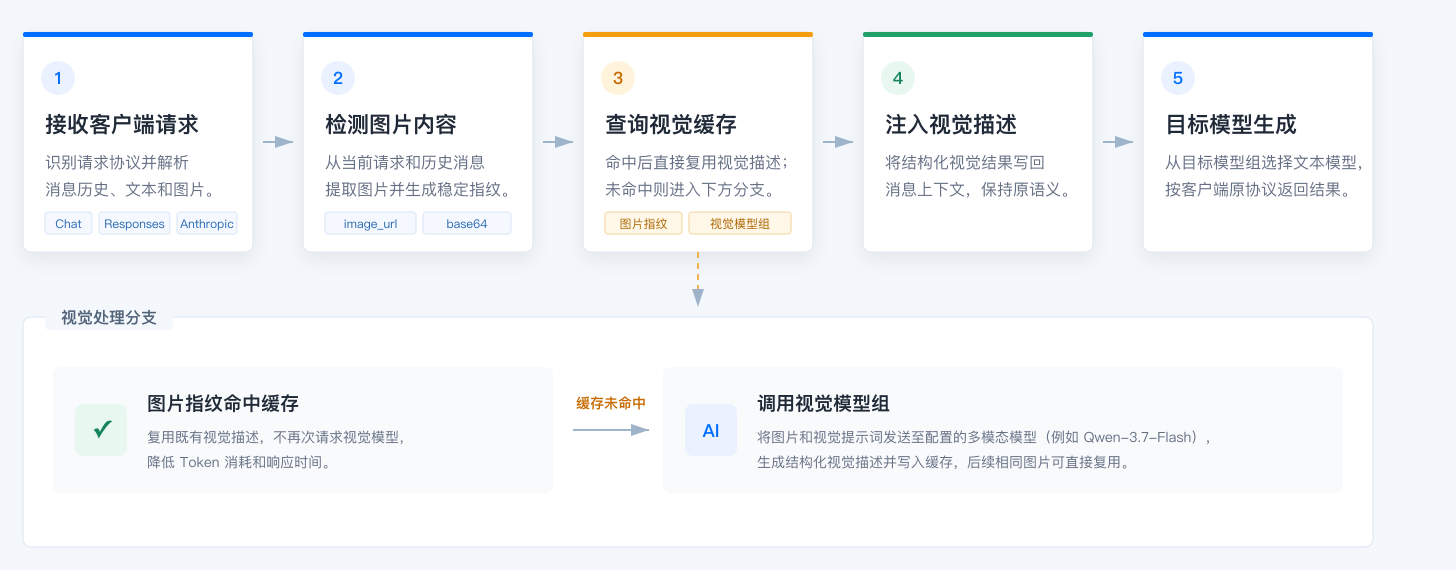Screen dimensions: 1456x570
Task: Click the green step badge number 4
Action: click(898, 78)
